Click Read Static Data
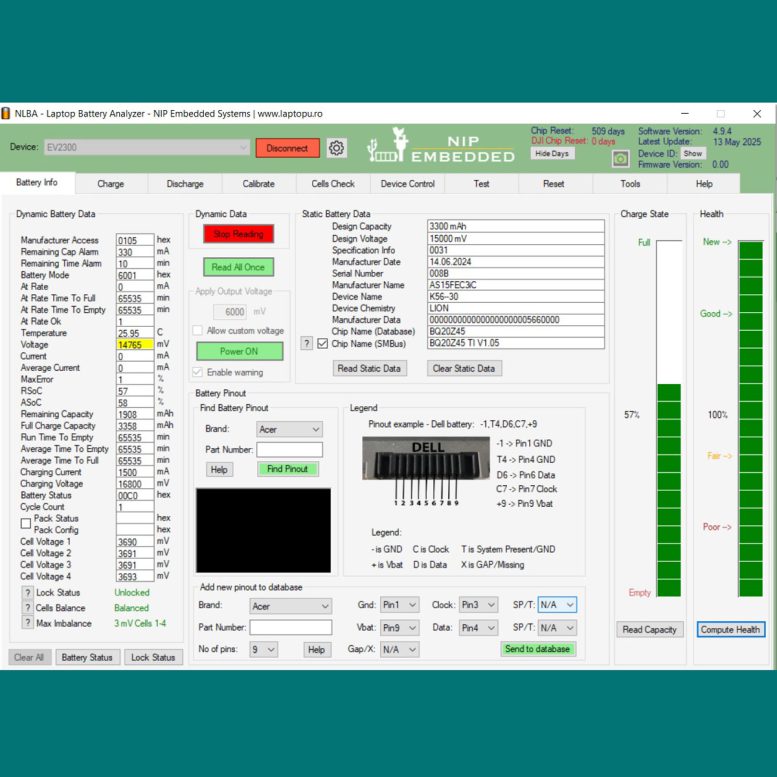Screen dimensions: 777x777 pos(369,368)
